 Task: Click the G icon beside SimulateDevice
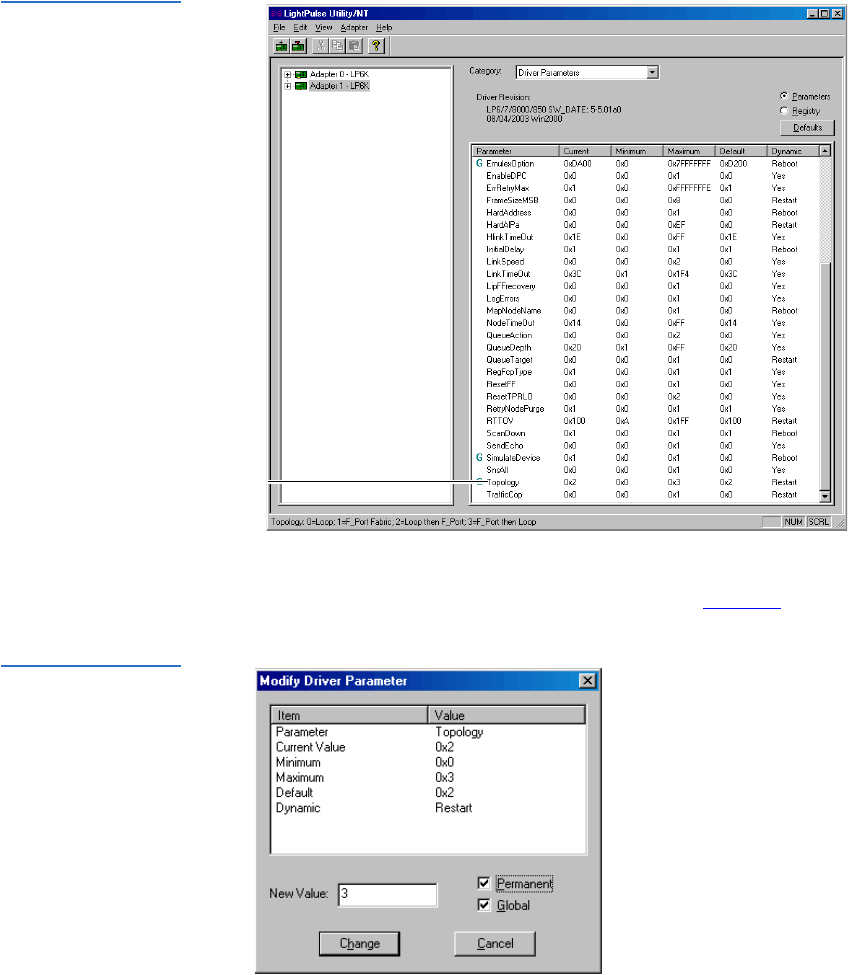[x=479, y=458]
